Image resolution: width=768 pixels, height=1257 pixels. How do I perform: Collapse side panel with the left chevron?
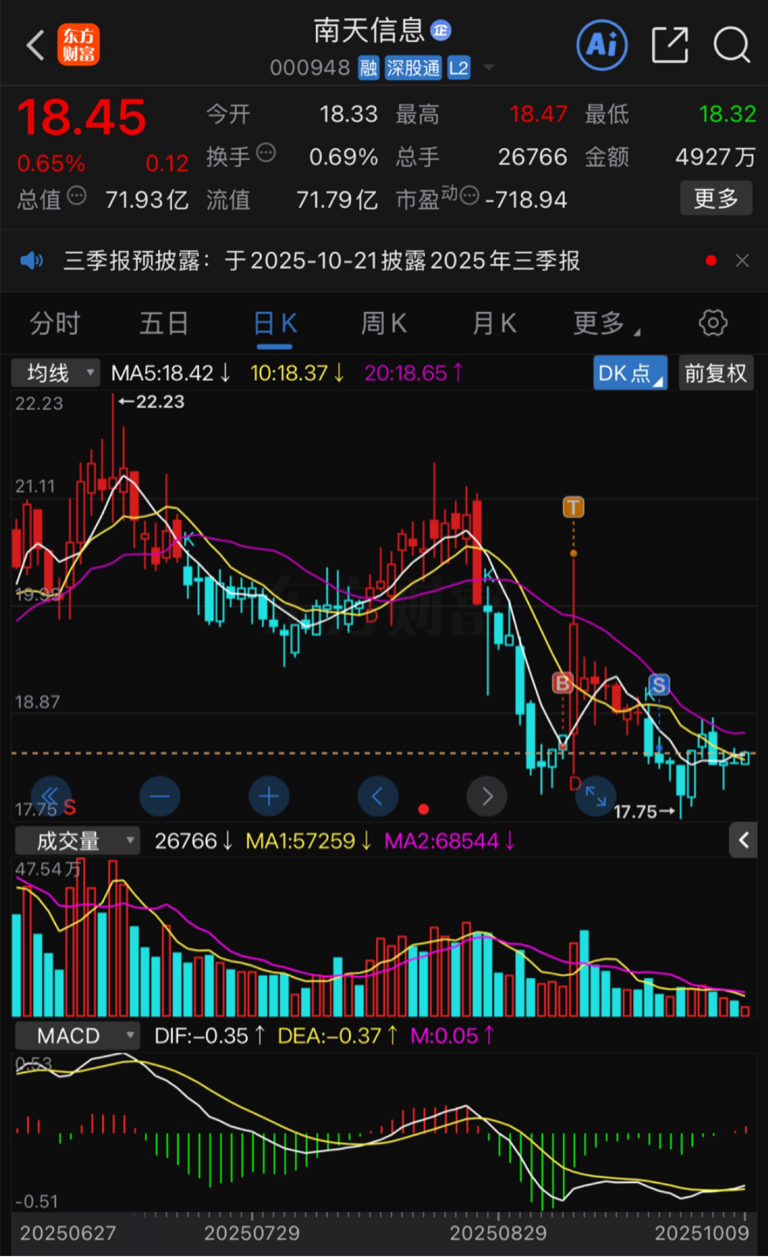pos(743,841)
